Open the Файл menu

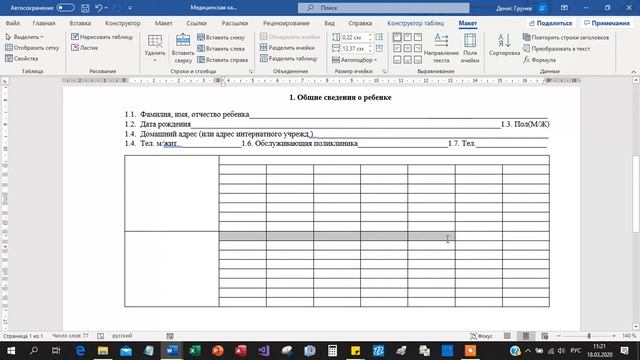coord(13,23)
